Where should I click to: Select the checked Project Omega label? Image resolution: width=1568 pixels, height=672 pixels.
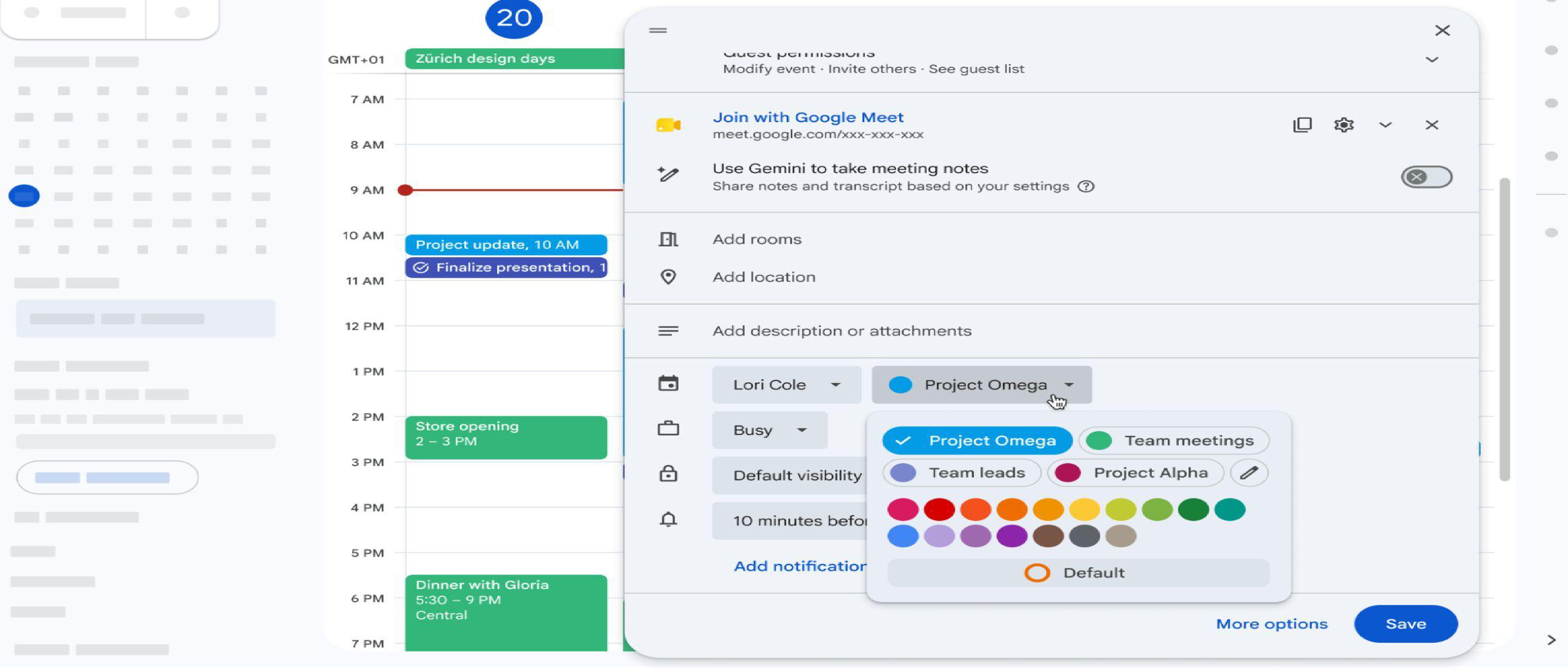pyautogui.click(x=977, y=441)
